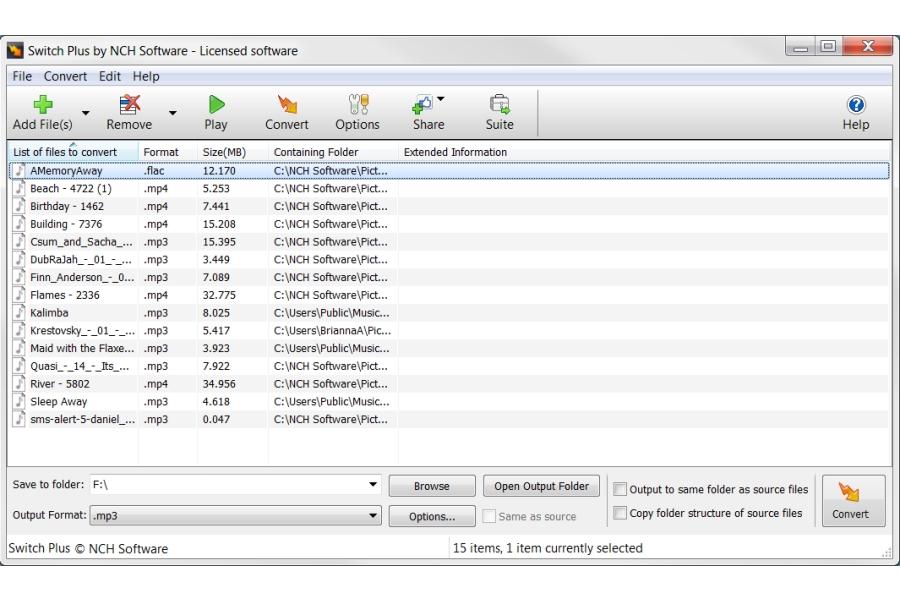Click the 0.047 size value

[216, 419]
